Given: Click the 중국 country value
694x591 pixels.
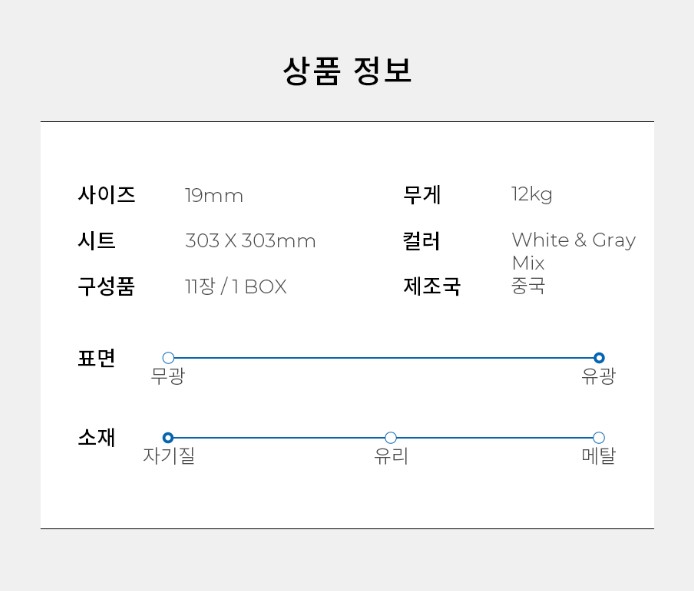Looking at the screenshot, I should 528,286.
